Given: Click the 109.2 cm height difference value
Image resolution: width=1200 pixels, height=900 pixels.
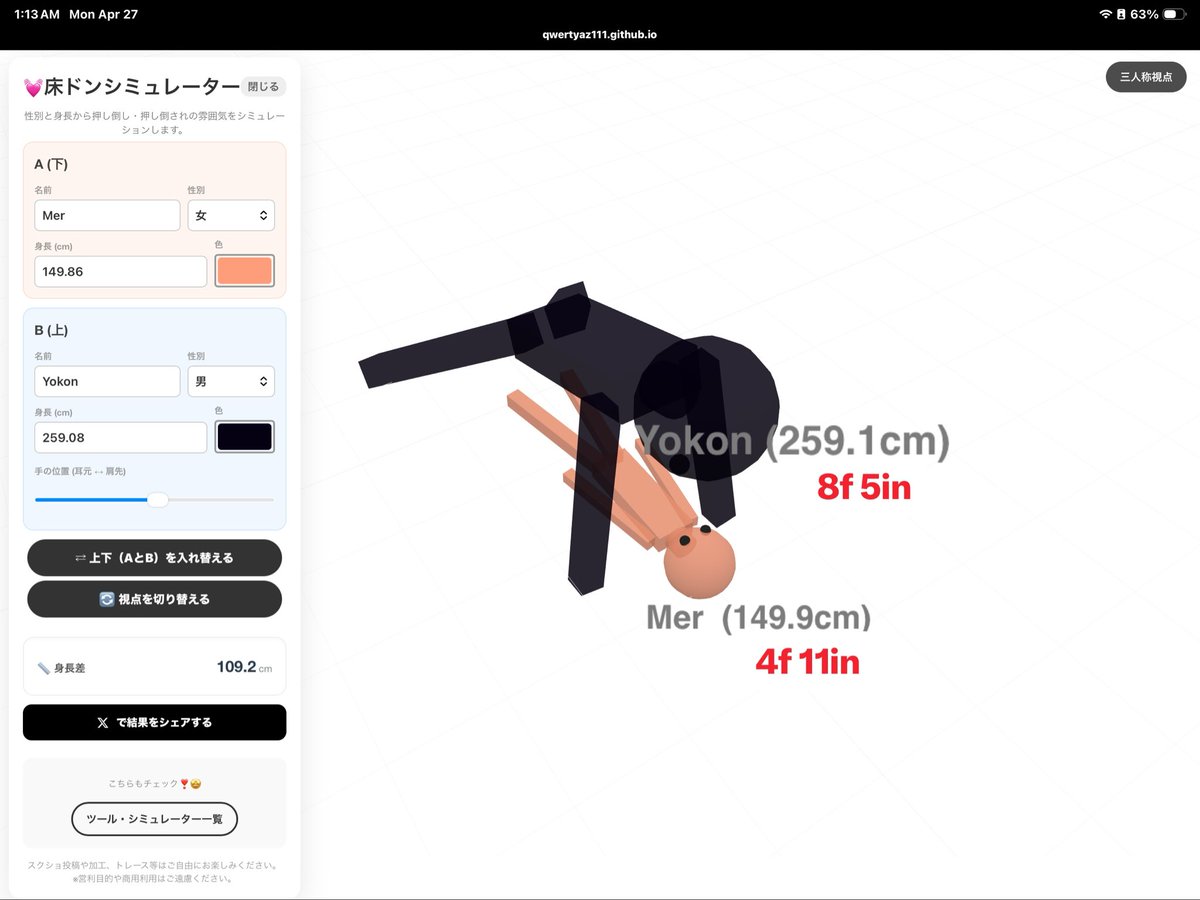Looking at the screenshot, I should (x=244, y=667).
